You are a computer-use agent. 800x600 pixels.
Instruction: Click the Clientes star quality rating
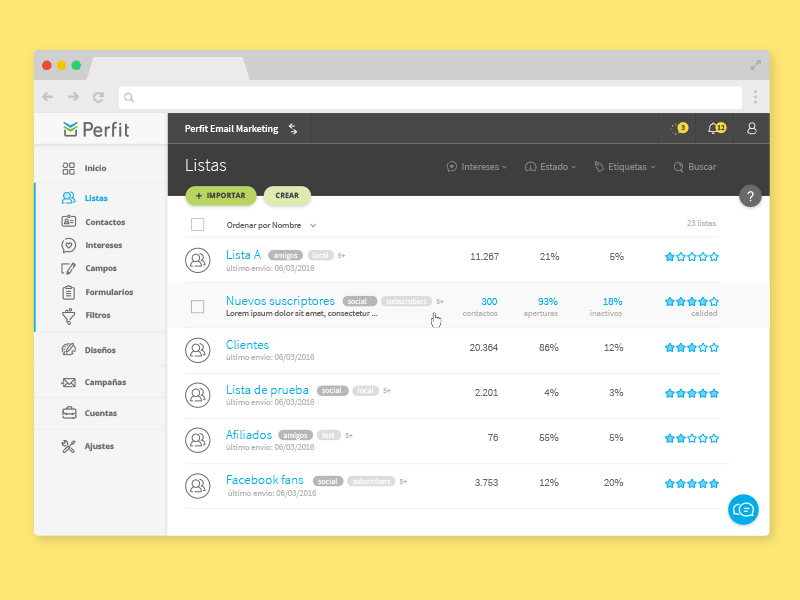[691, 347]
